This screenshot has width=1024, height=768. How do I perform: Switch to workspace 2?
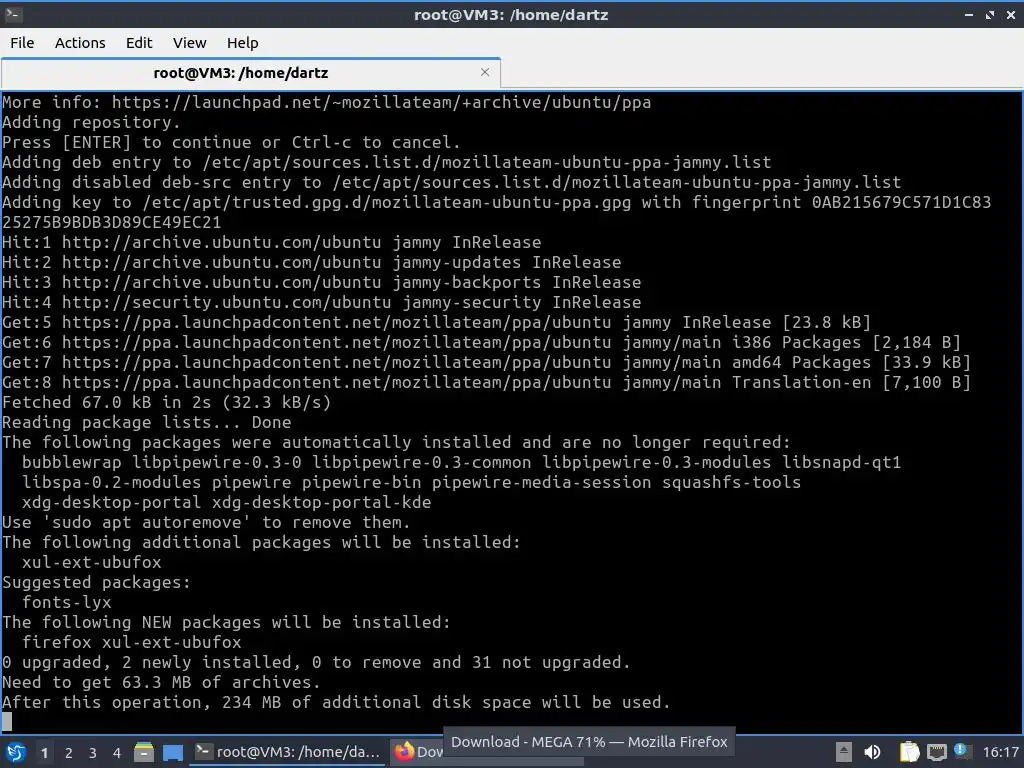(x=69, y=753)
